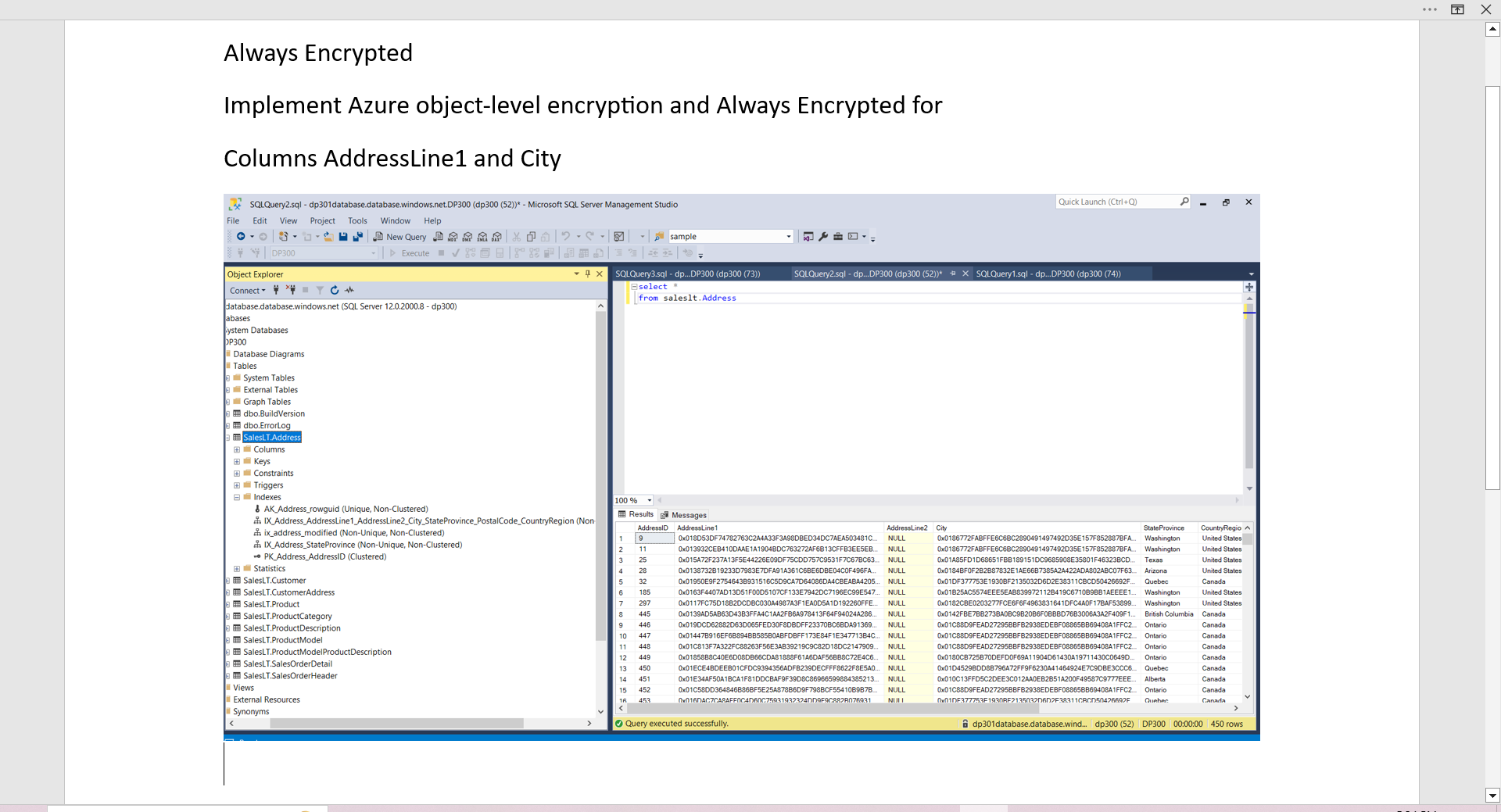Click the Disconnect plug icon with red X
This screenshot has width=1501, height=812.
(x=291, y=290)
